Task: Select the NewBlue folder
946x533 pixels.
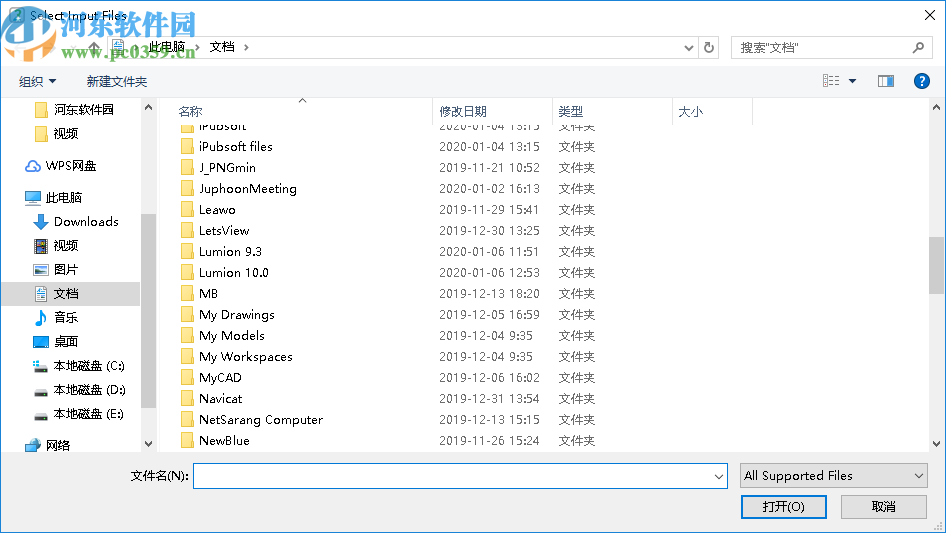Action: tap(224, 441)
